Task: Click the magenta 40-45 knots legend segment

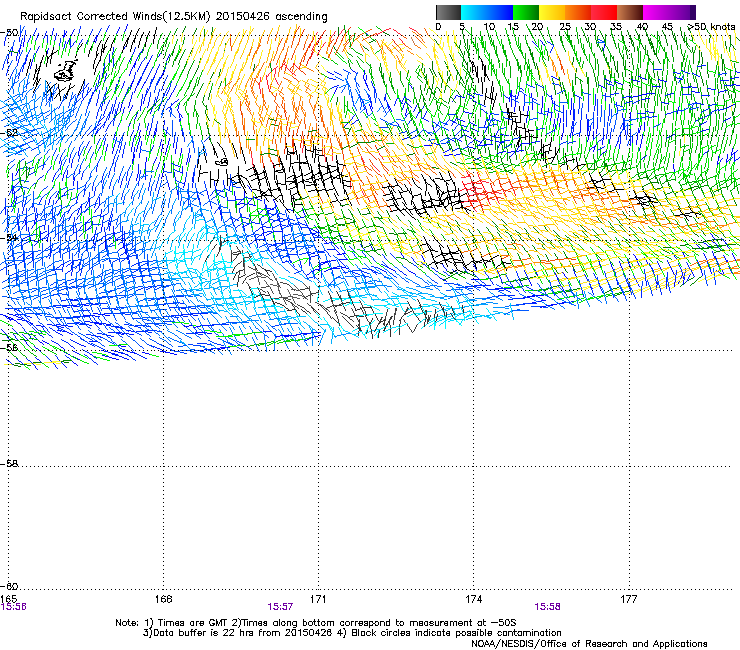Action: coord(656,12)
